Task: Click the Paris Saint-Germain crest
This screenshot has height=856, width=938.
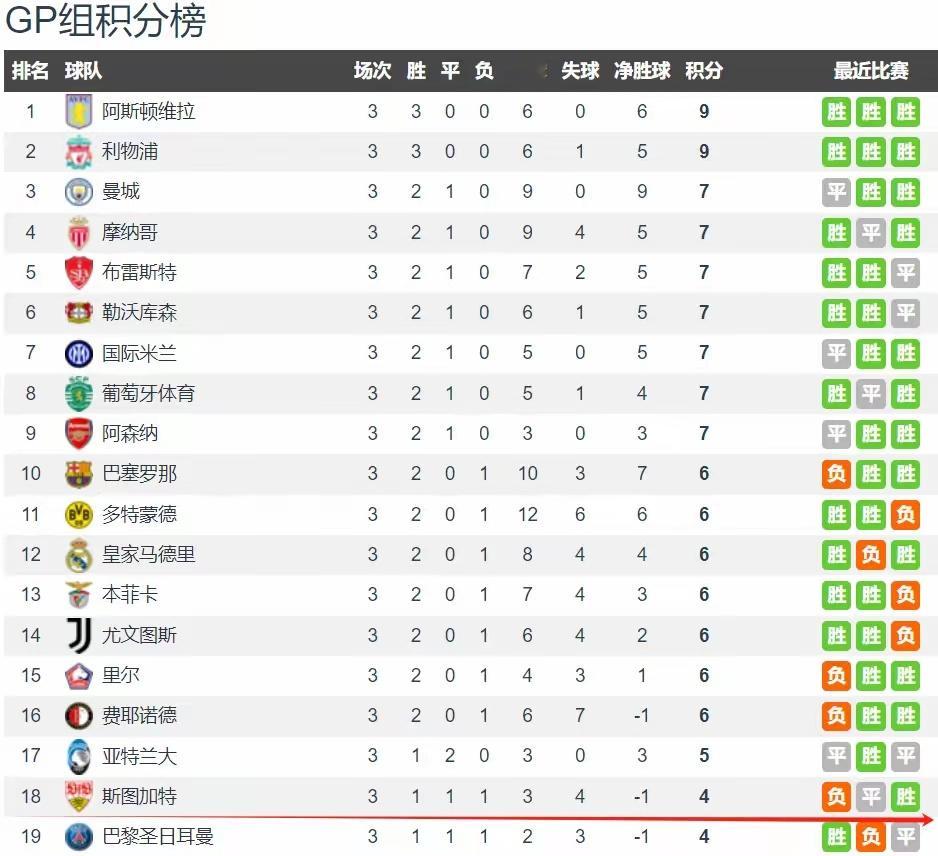Action: tap(78, 836)
